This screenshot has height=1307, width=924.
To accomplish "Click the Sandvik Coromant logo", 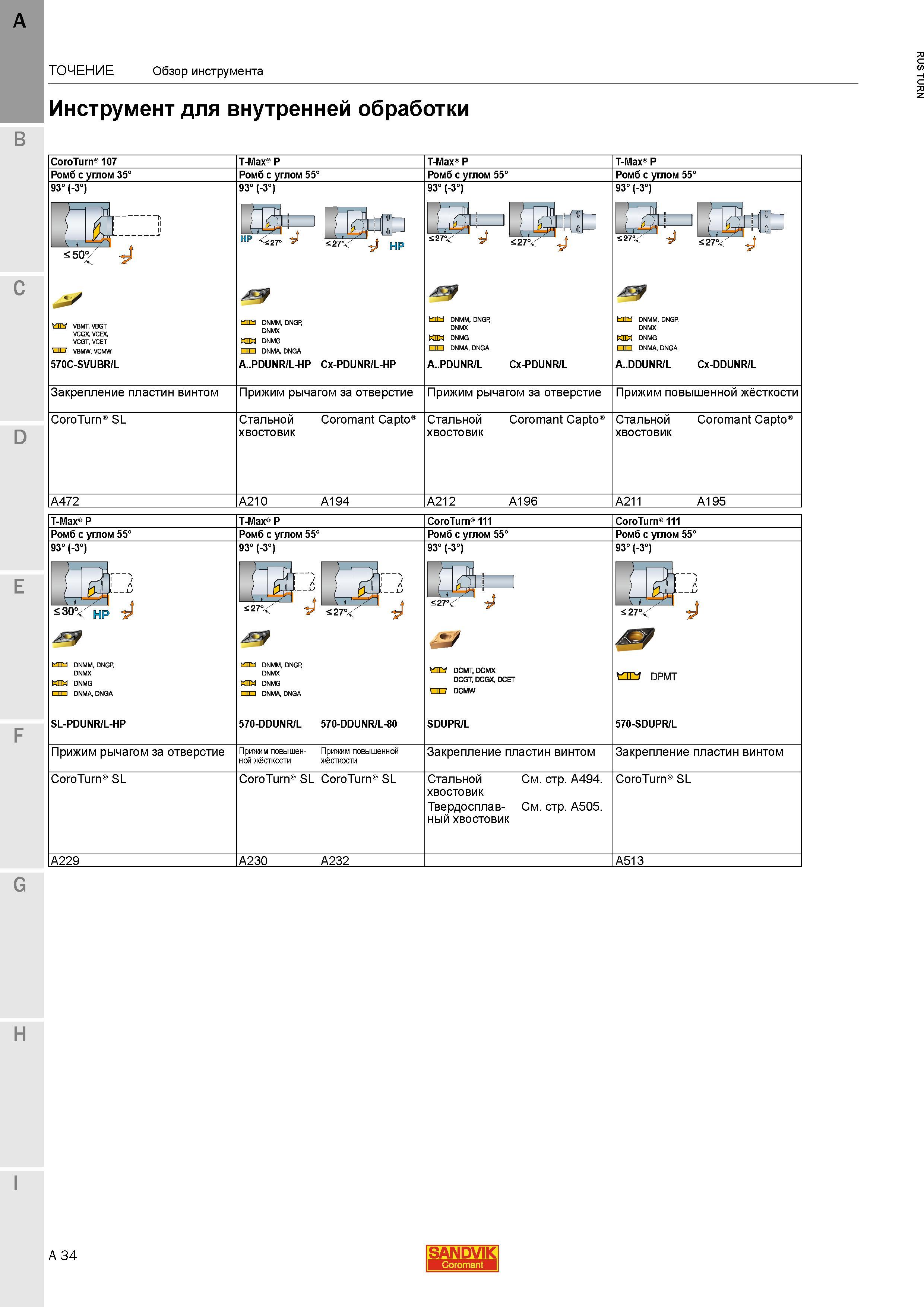I will coord(462,1257).
